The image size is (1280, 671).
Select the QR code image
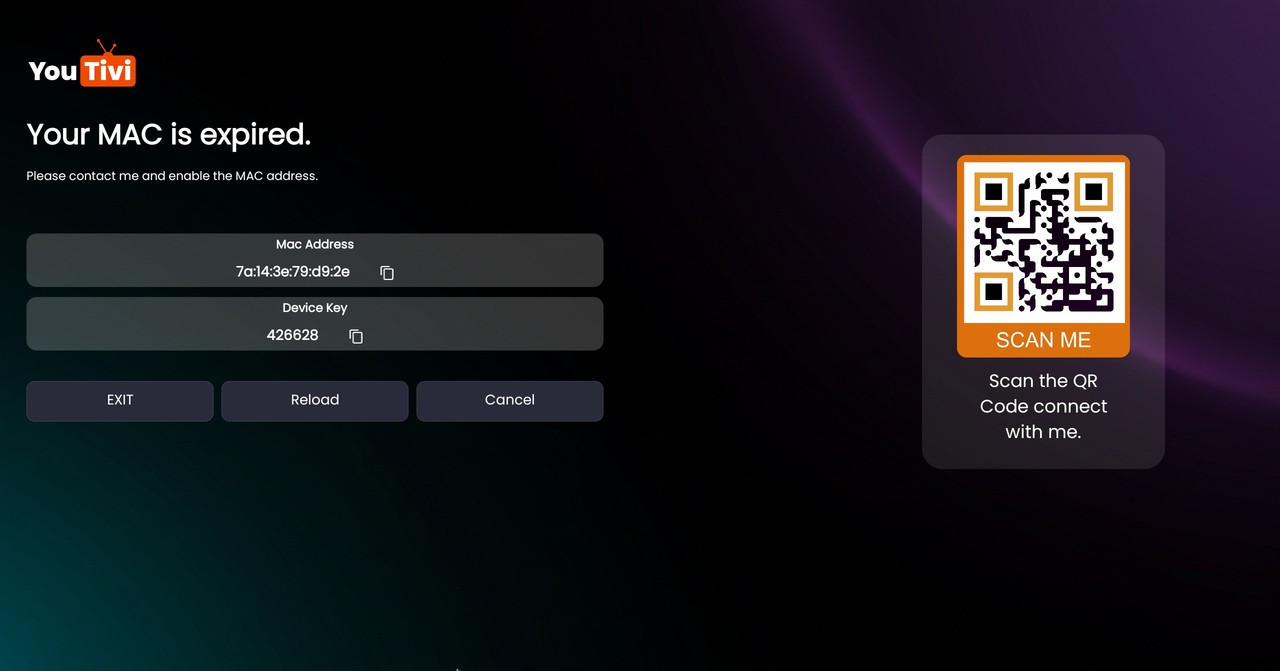point(1043,242)
